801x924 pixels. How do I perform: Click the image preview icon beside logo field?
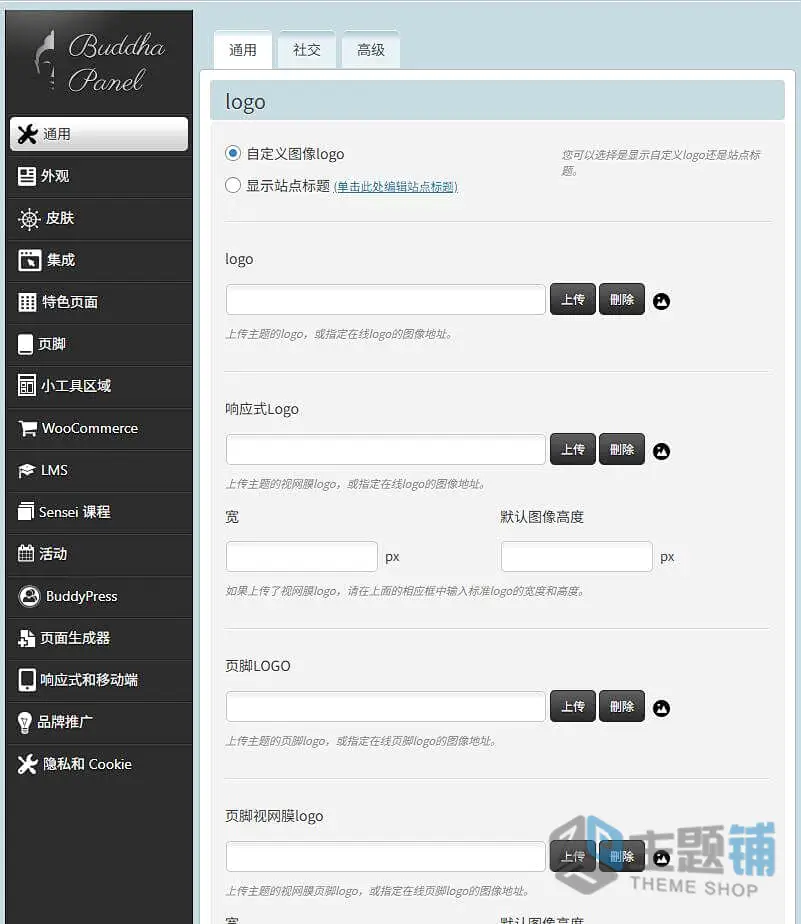pos(661,301)
